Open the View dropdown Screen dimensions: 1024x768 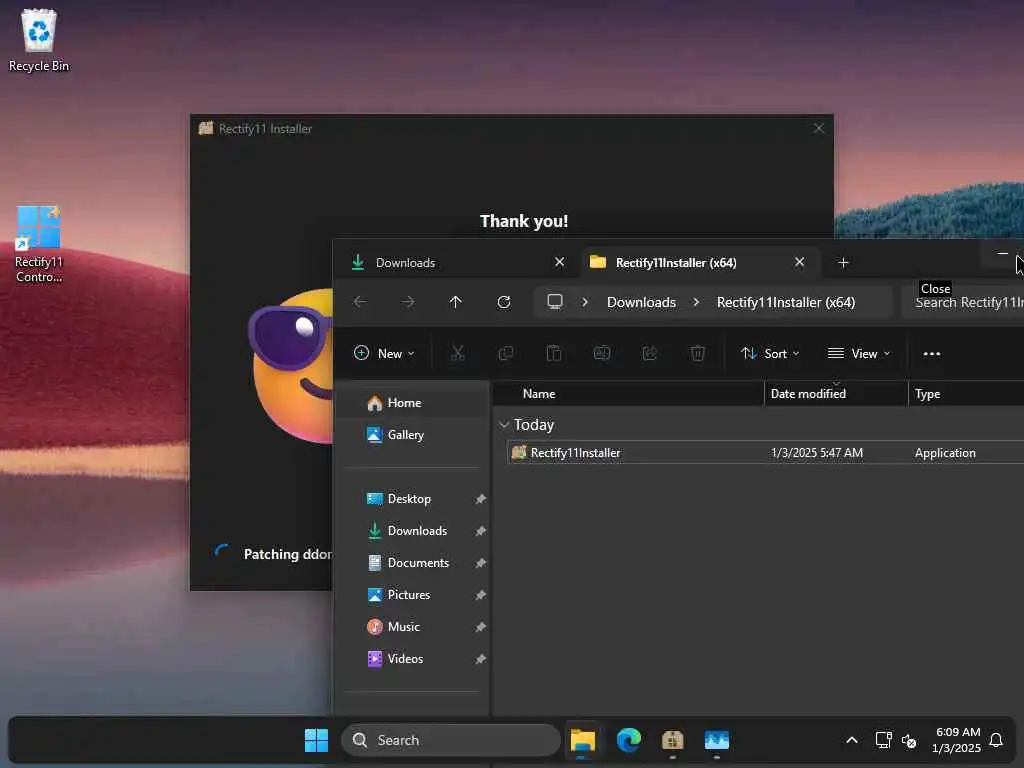pyautogui.click(x=859, y=353)
